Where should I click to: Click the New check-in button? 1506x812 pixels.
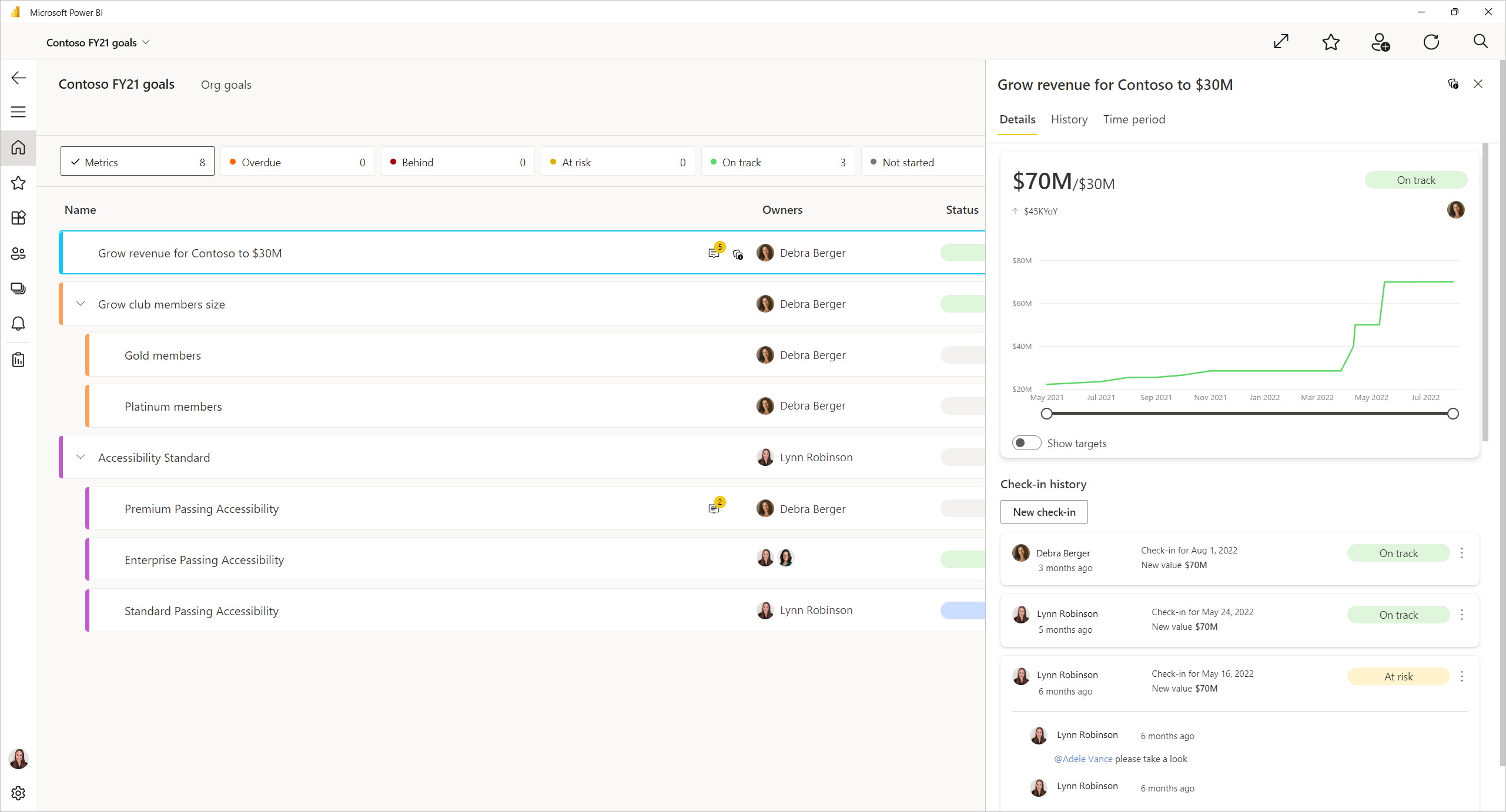click(x=1044, y=511)
